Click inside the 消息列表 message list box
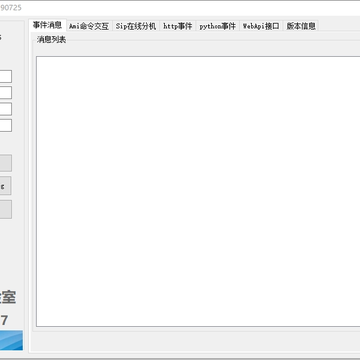Viewport: 360px width, 360px height. point(198,191)
